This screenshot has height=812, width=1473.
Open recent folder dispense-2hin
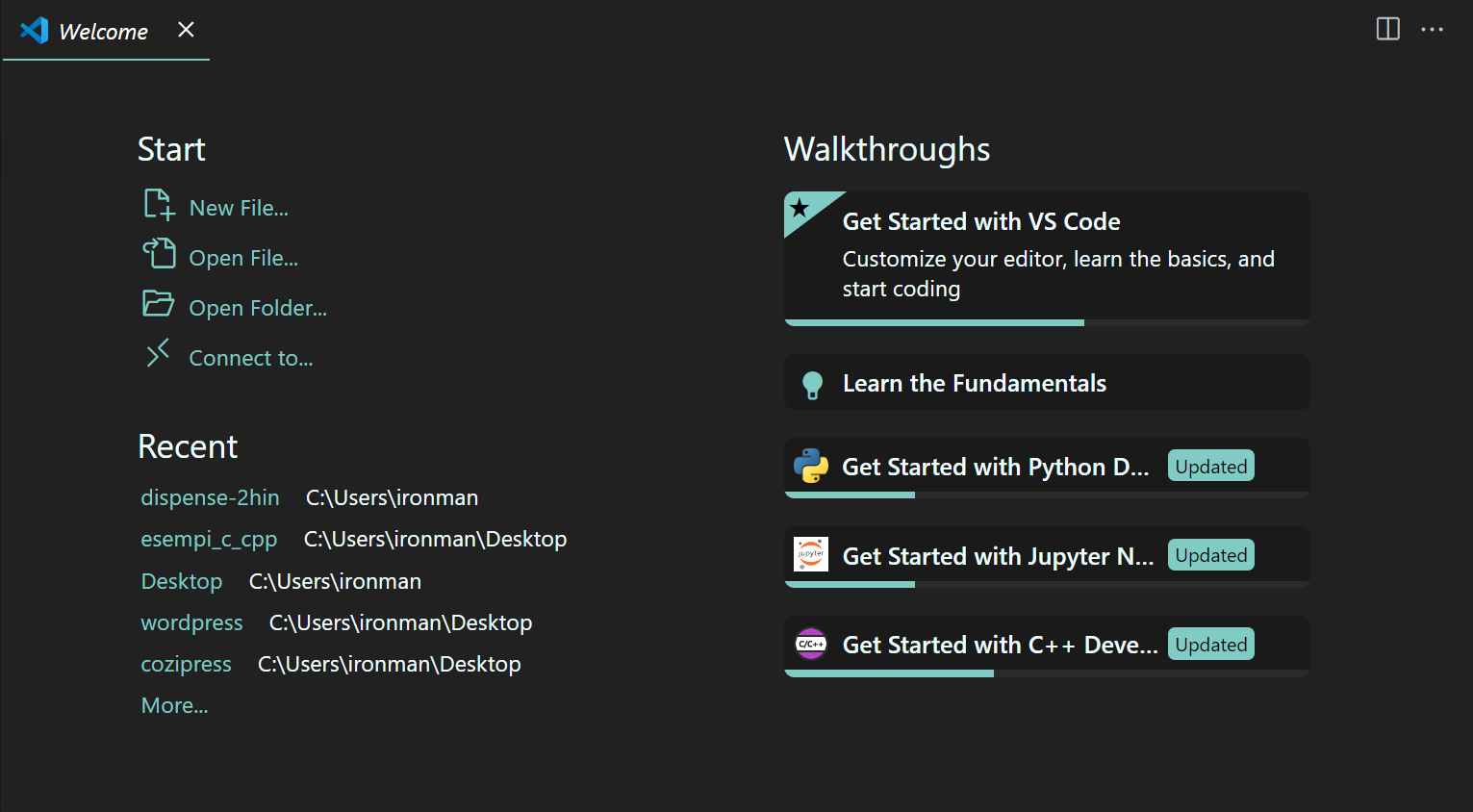[x=210, y=497]
